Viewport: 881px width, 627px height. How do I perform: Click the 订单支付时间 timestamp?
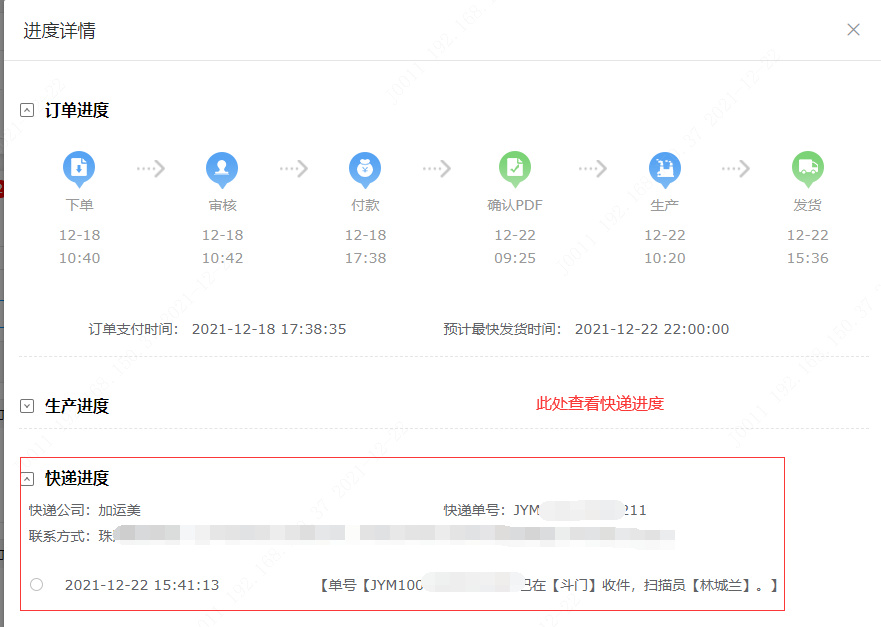tap(268, 329)
